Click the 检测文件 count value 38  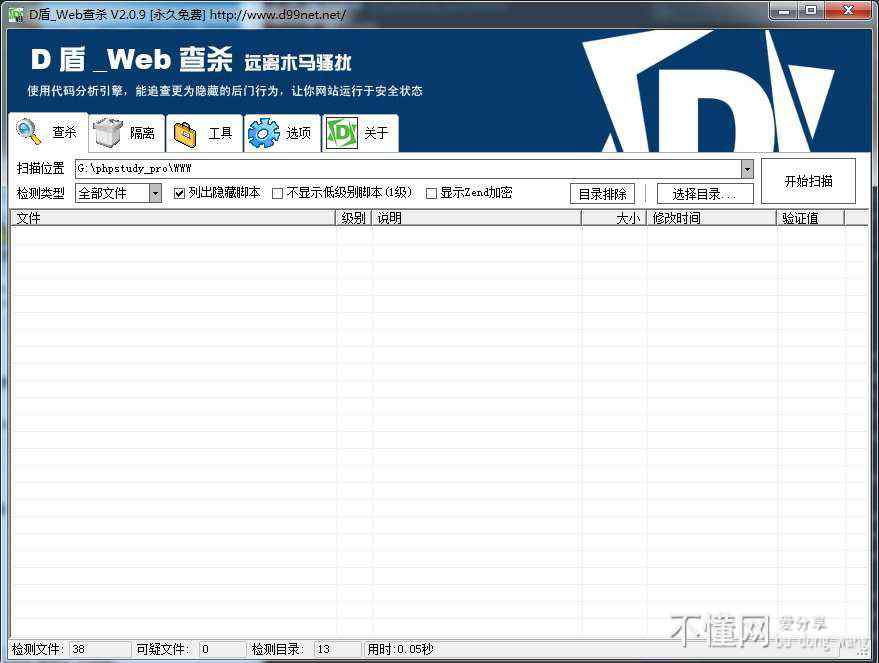point(78,649)
